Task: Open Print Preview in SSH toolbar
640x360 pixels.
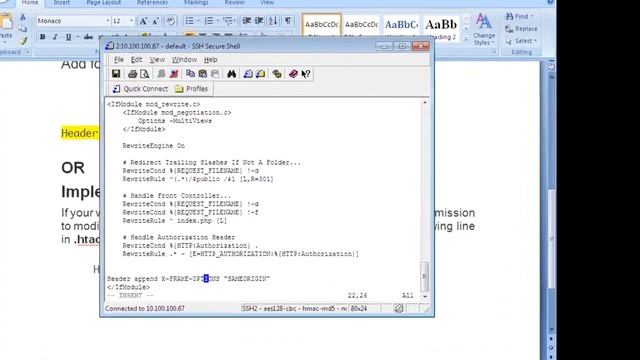Action: (144, 74)
